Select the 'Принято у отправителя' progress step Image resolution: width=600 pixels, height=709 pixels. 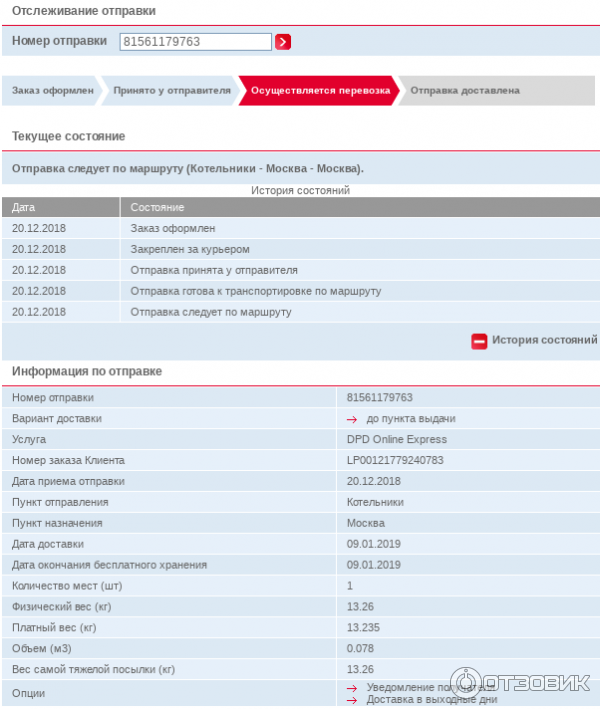[x=171, y=90]
